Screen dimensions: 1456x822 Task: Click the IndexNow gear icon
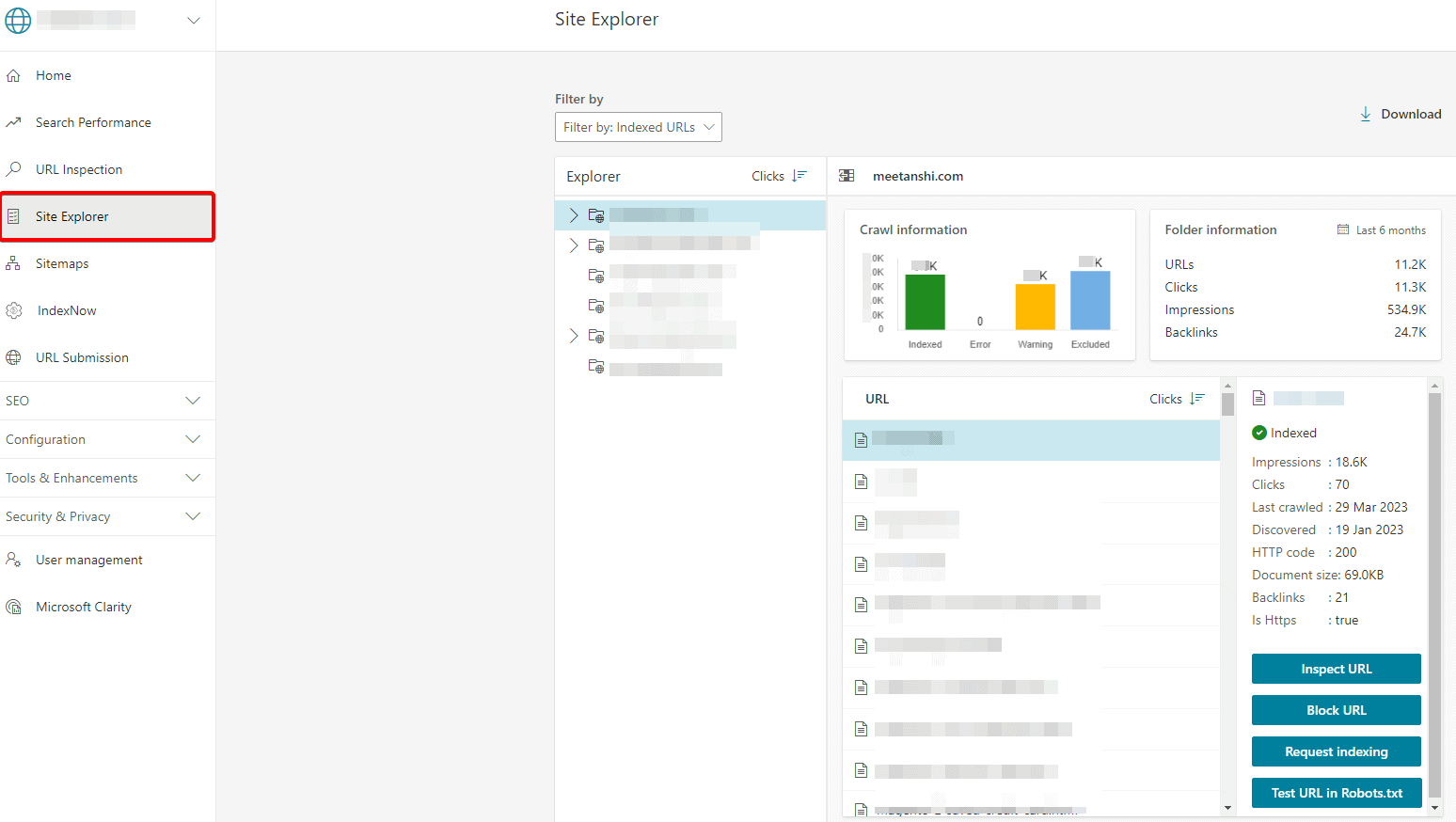[14, 310]
